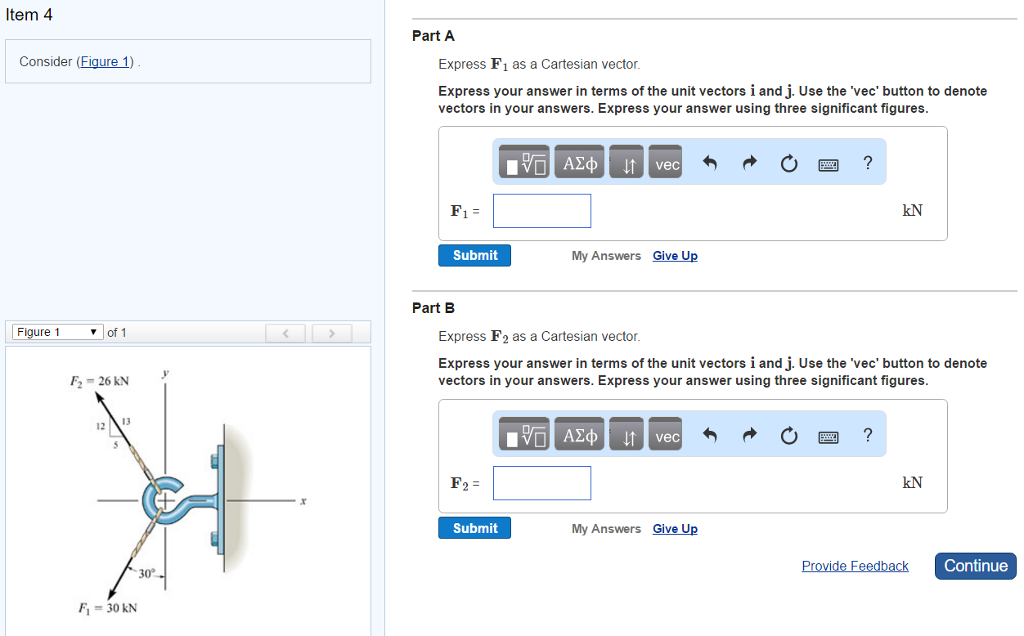Click subscript/superscript arrows button in Part A
The image size is (1024, 636).
[x=626, y=163]
